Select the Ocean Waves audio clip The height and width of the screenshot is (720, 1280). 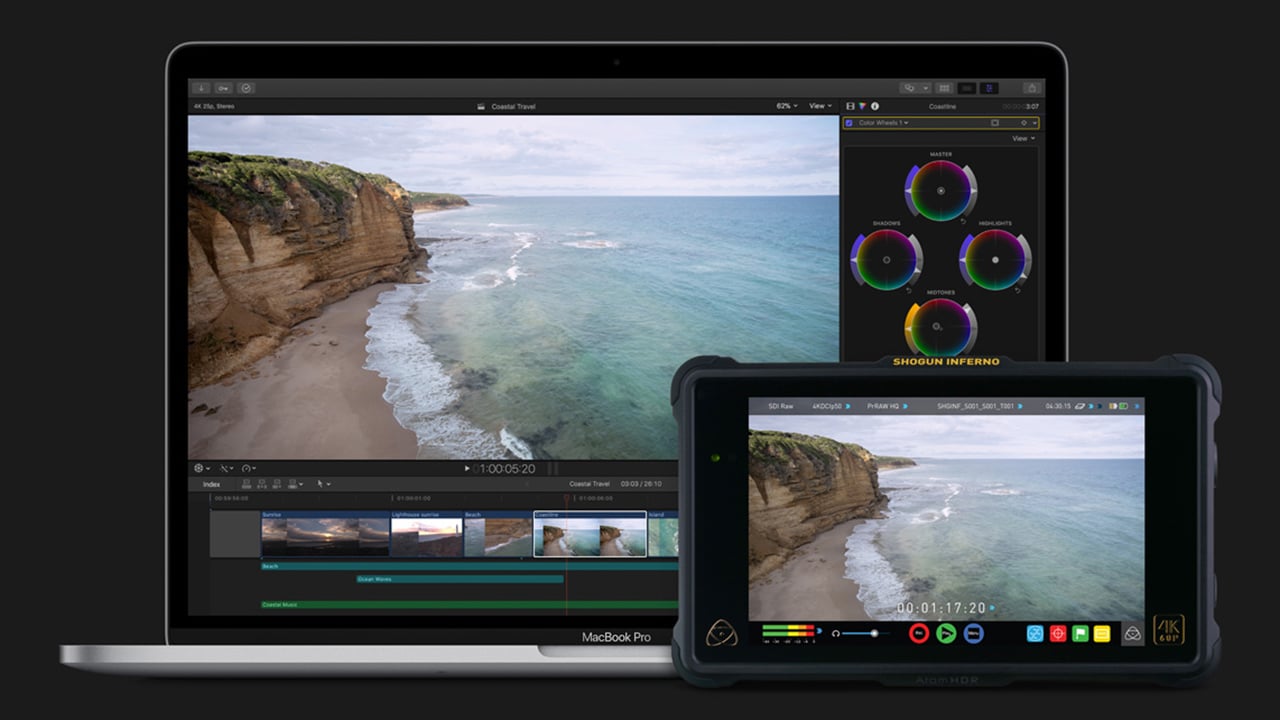click(460, 579)
